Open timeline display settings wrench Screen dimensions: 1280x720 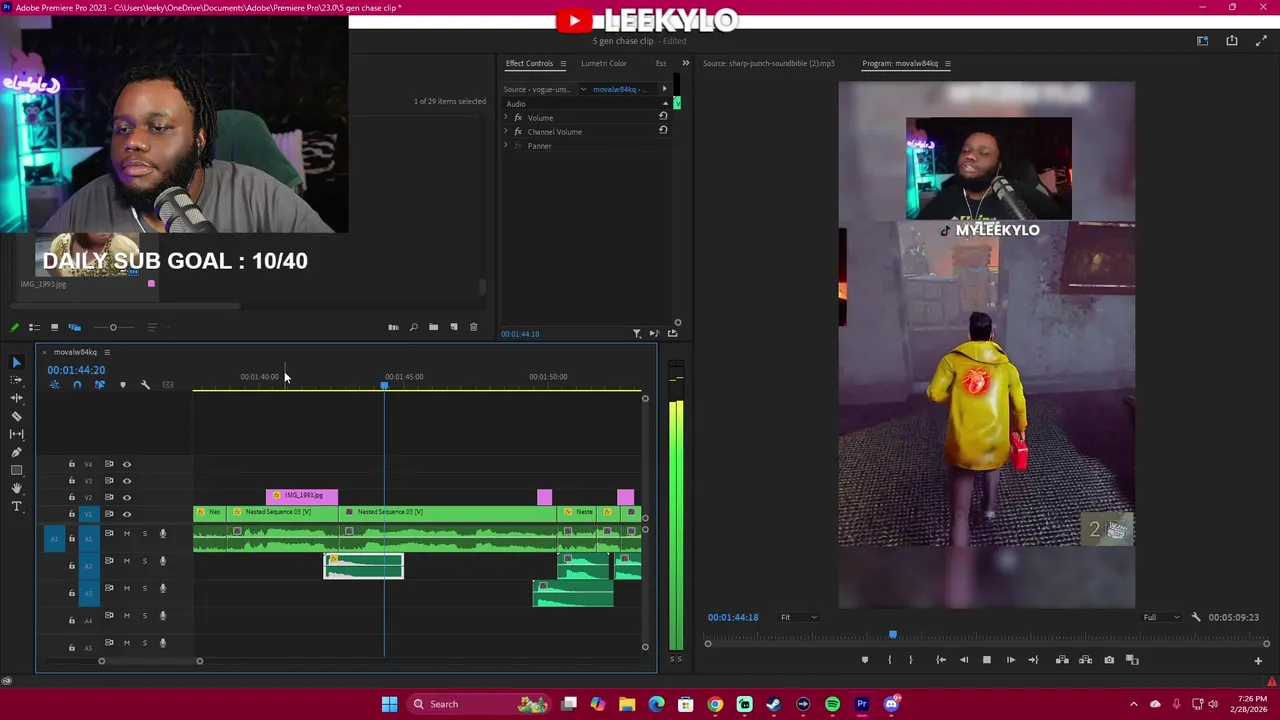point(145,385)
